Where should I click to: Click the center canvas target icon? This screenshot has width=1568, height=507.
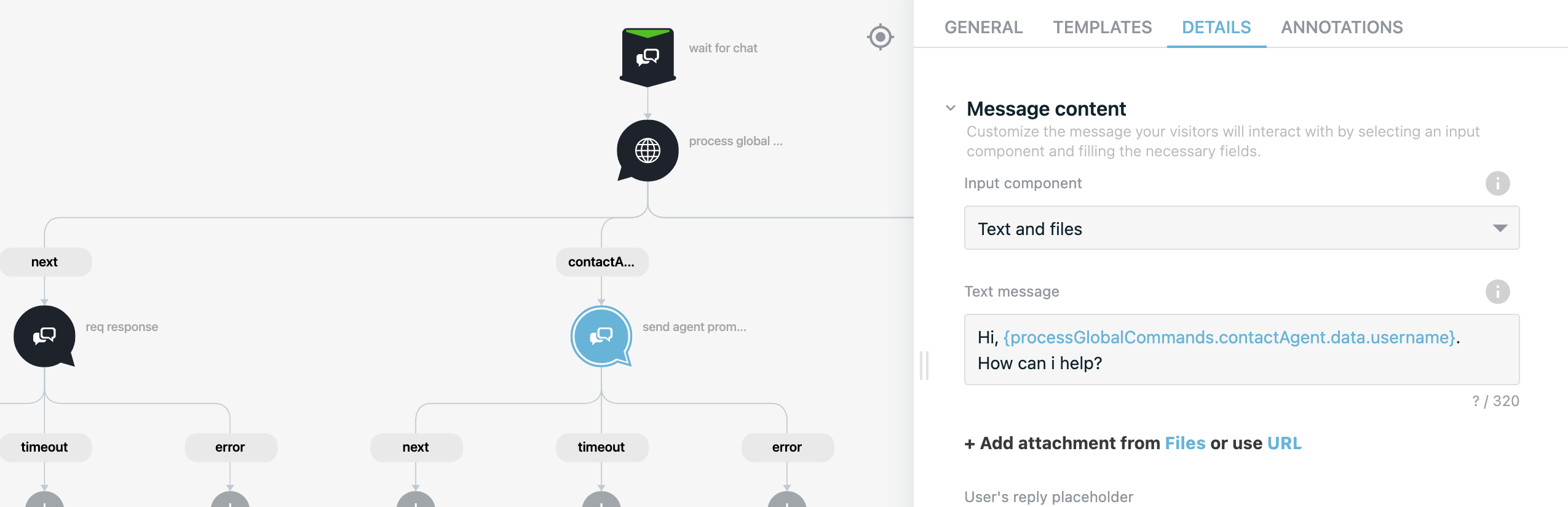click(x=880, y=37)
